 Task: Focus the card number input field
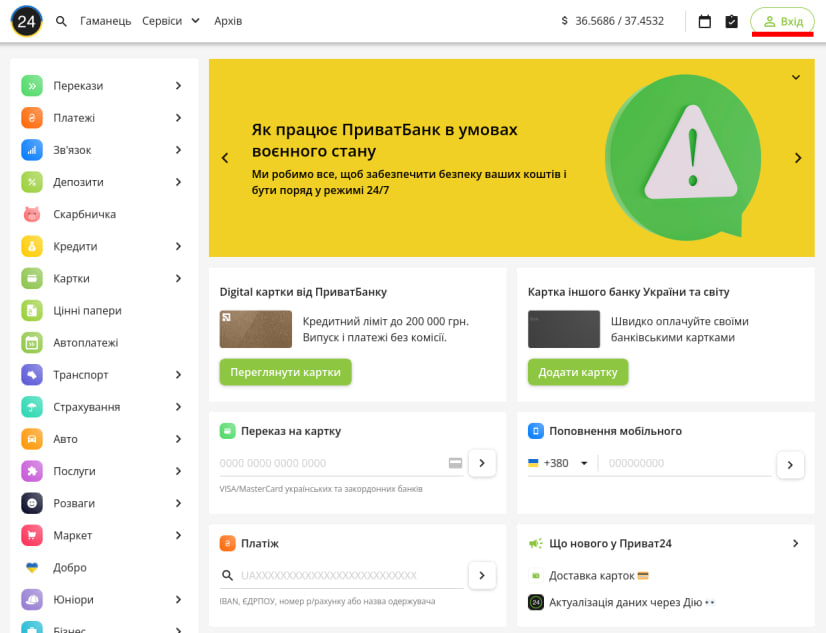tap(330, 463)
